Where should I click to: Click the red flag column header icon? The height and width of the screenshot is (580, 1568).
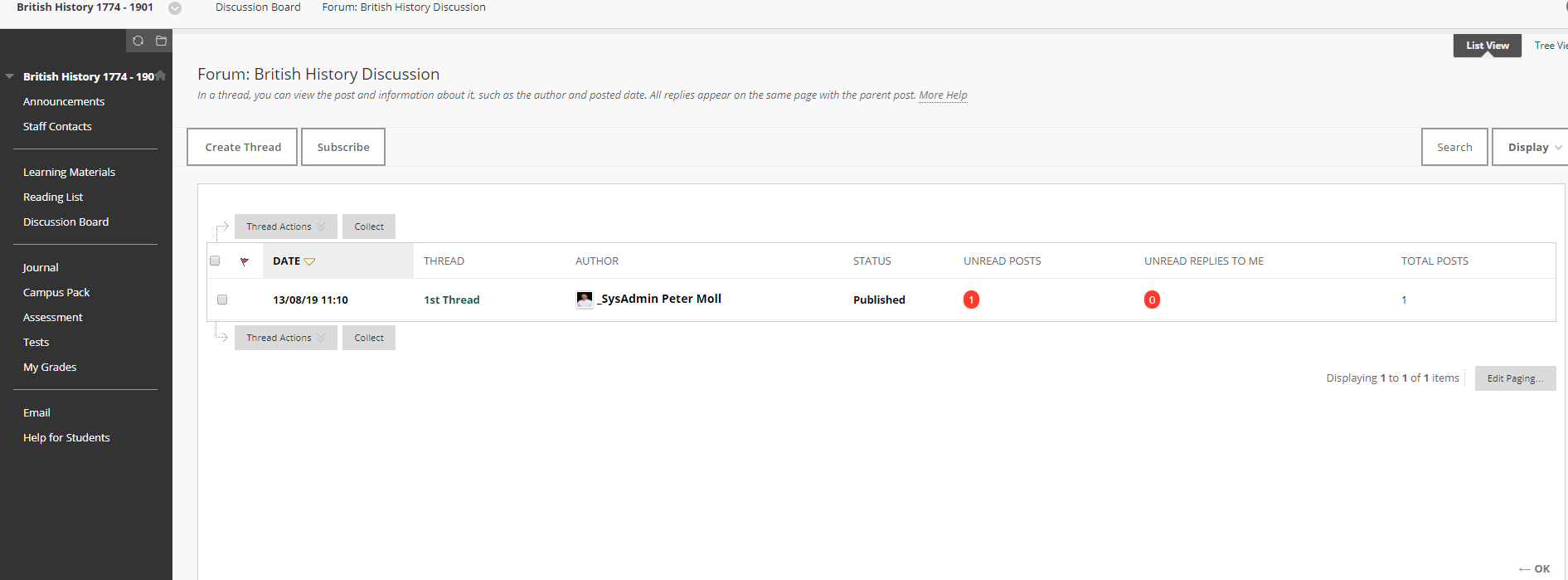point(245,261)
